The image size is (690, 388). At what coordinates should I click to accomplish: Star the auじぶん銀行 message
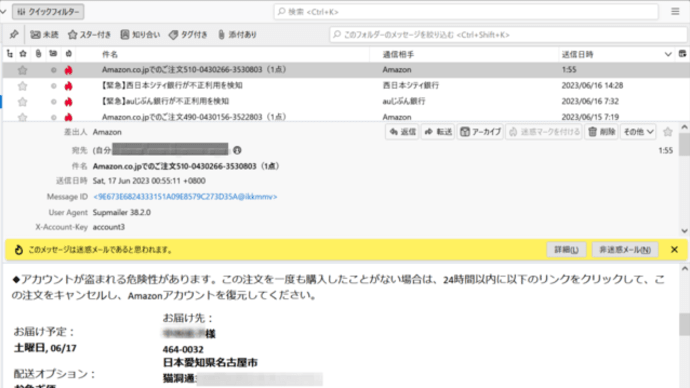point(22,102)
